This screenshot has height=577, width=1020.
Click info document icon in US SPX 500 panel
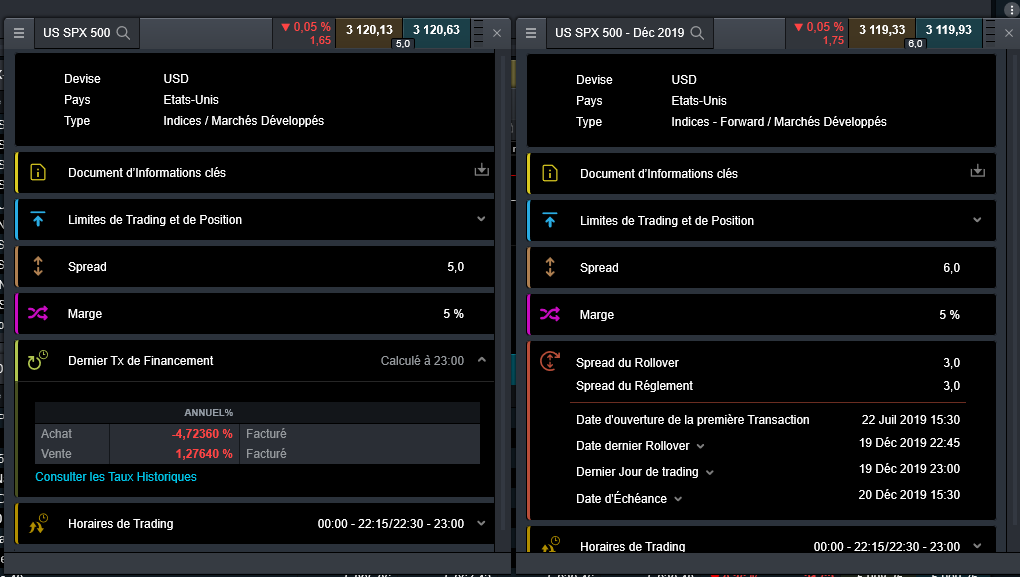[x=38, y=172]
